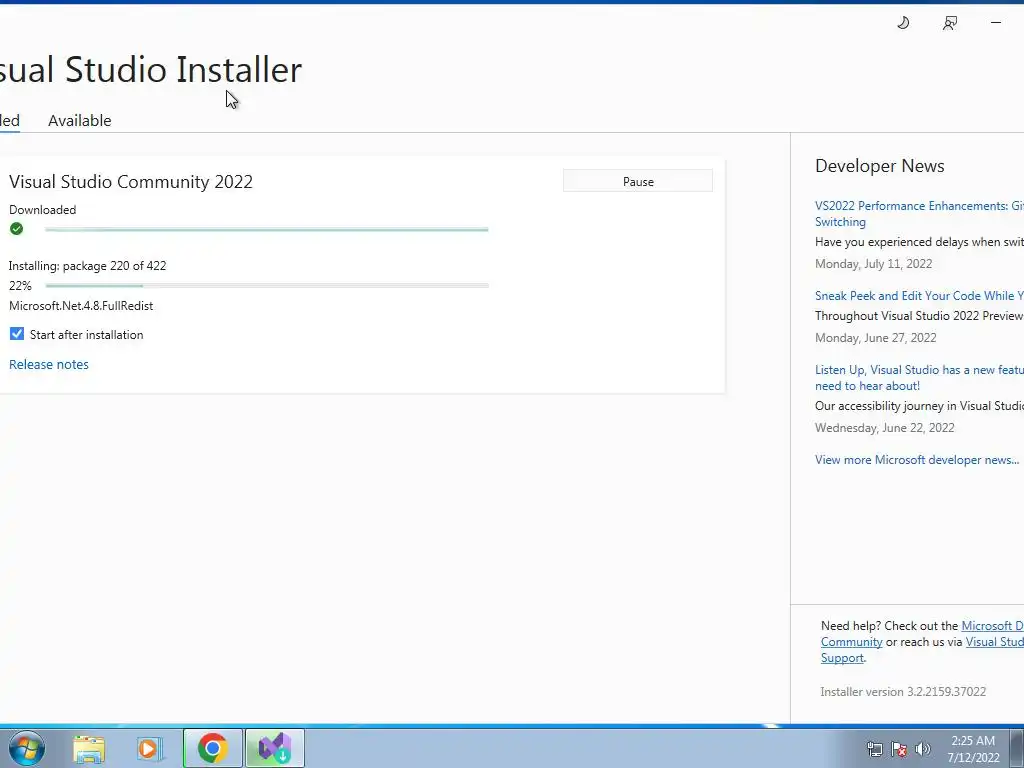Open Listen Up, Visual Studio news article

tap(920, 377)
